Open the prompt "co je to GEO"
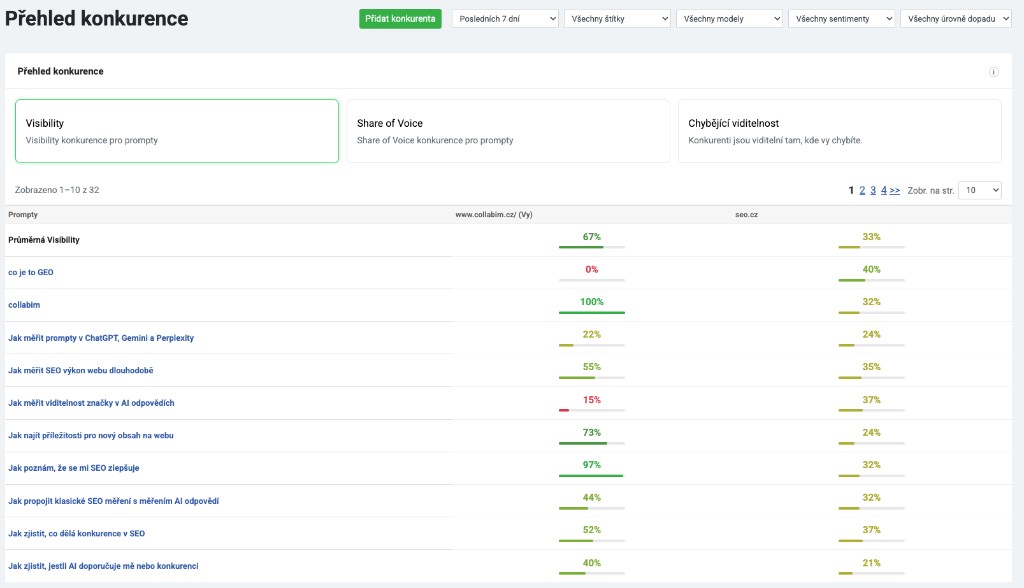This screenshot has height=588, width=1024. point(31,272)
